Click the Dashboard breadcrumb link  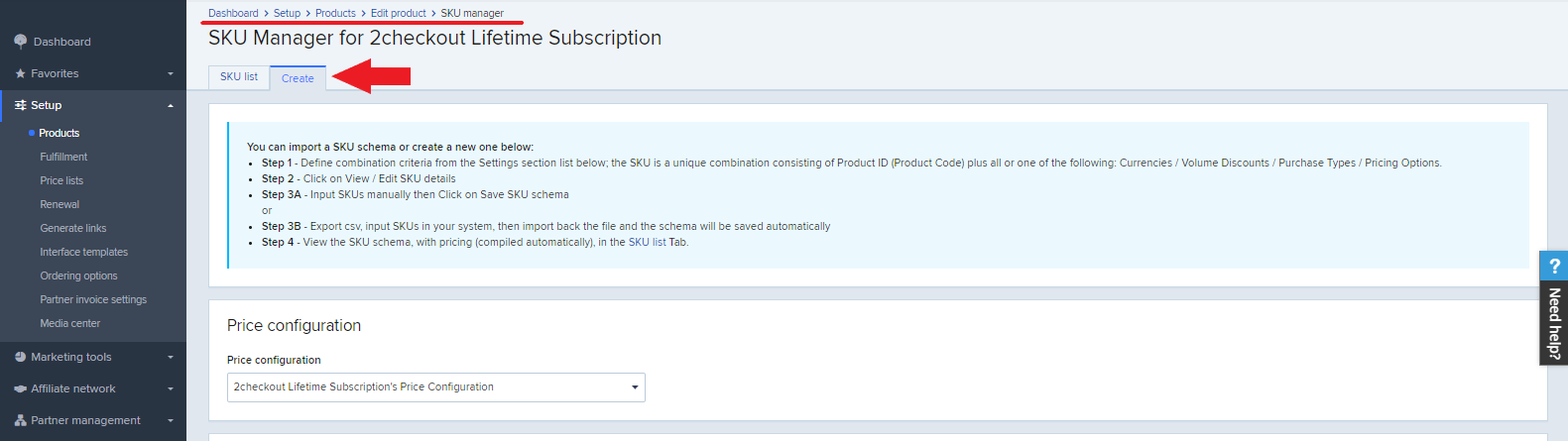point(233,13)
